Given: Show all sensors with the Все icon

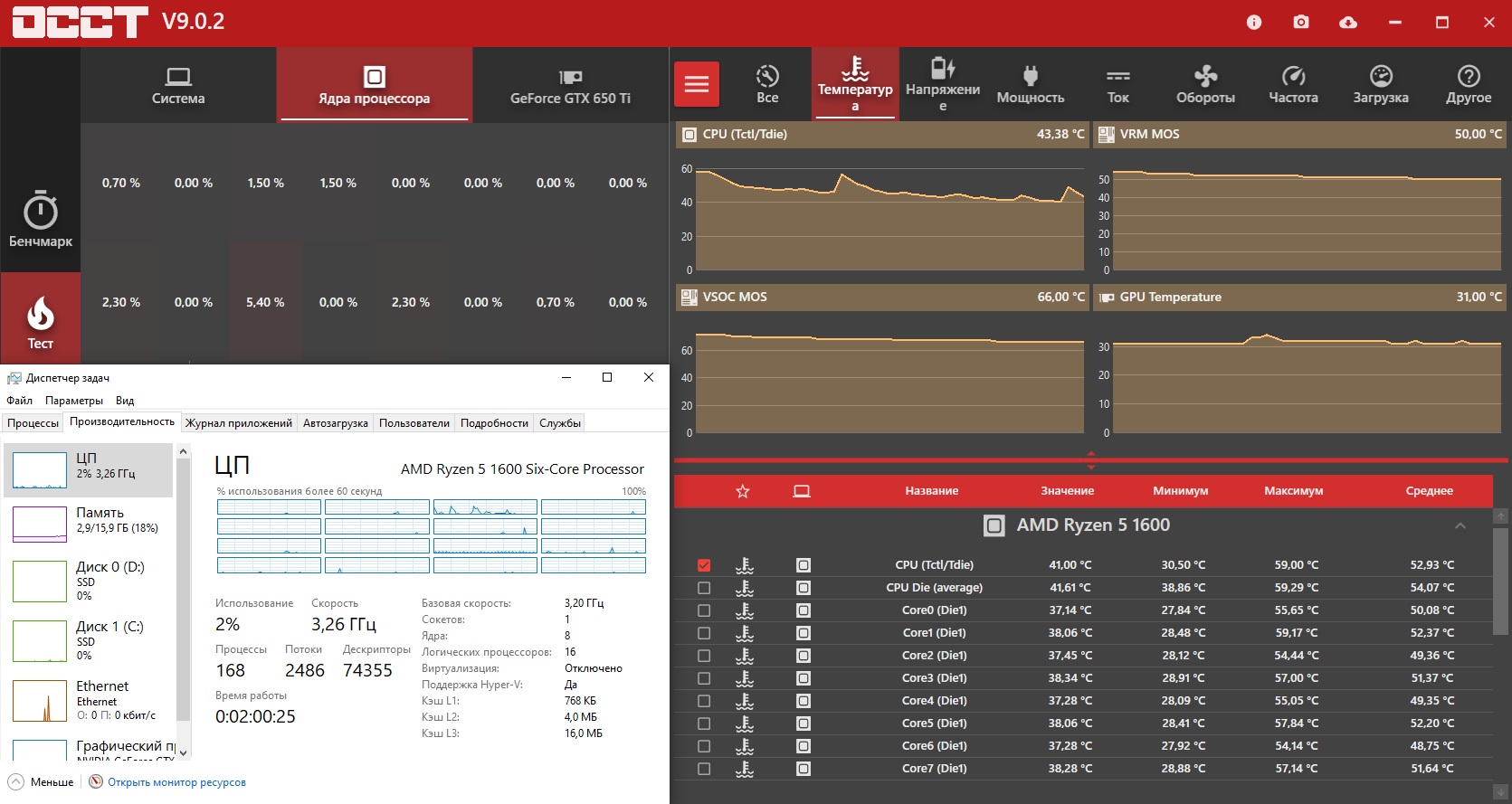Looking at the screenshot, I should coord(767,84).
